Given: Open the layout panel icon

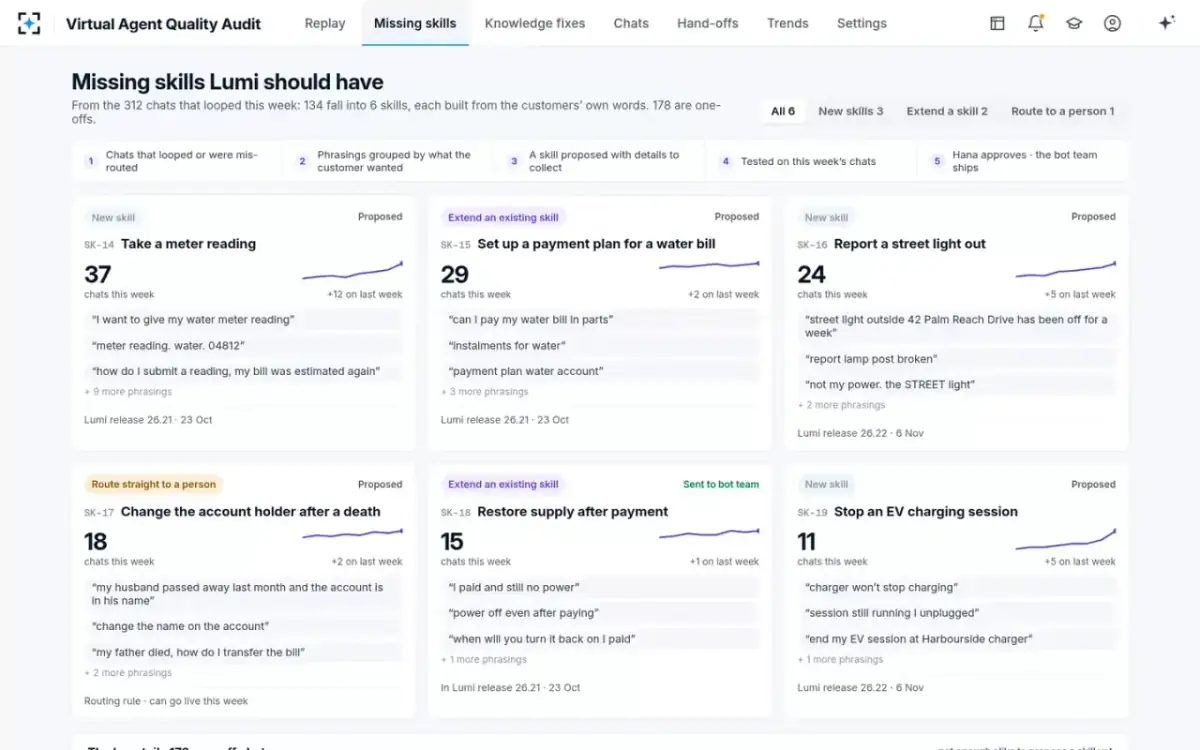Looking at the screenshot, I should 997,23.
